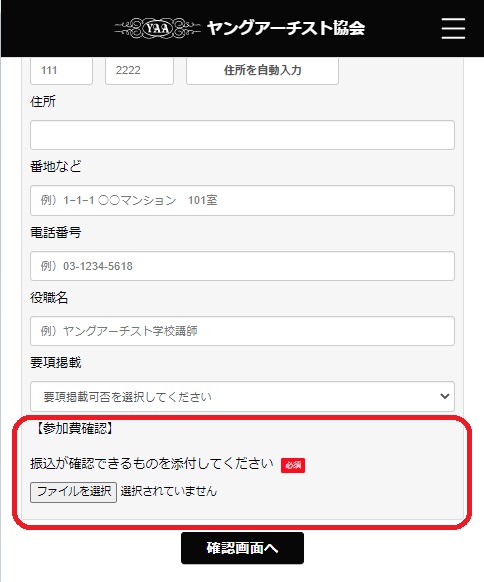Image resolution: width=484 pixels, height=582 pixels.
Task: Click the chevron arrow of 要項掲載 select
Action: [445, 396]
